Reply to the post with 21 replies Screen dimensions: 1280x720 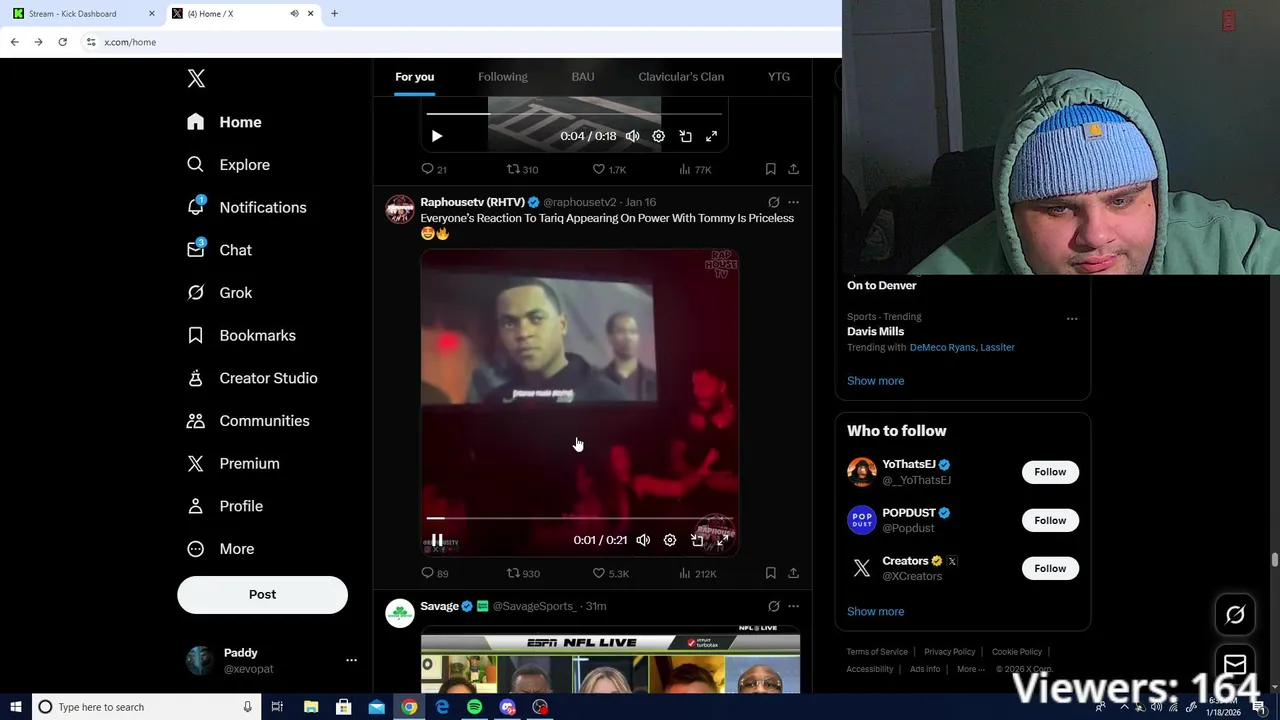pyautogui.click(x=434, y=169)
